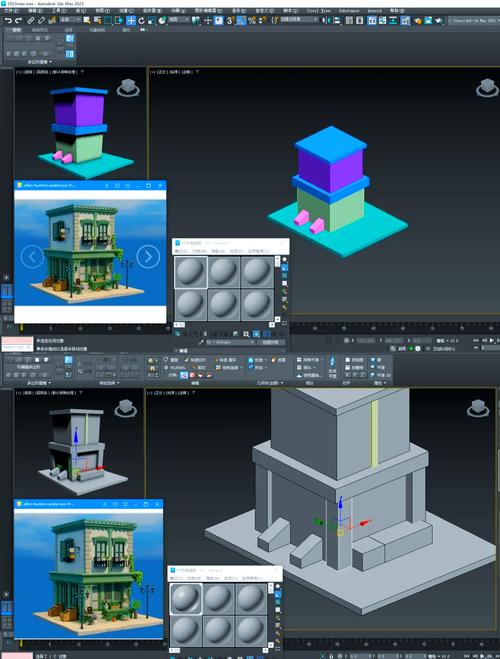Viewport: 500px width, 659px height.
Task: Select the Select and Link tool
Action: [31, 20]
